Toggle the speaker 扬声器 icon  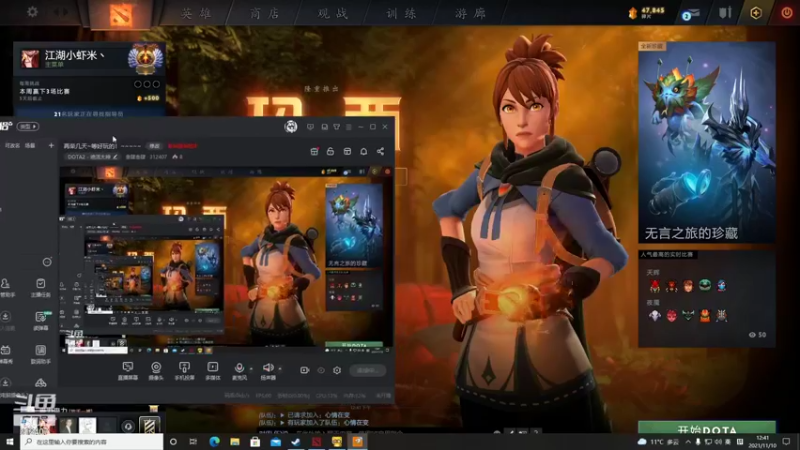[267, 368]
